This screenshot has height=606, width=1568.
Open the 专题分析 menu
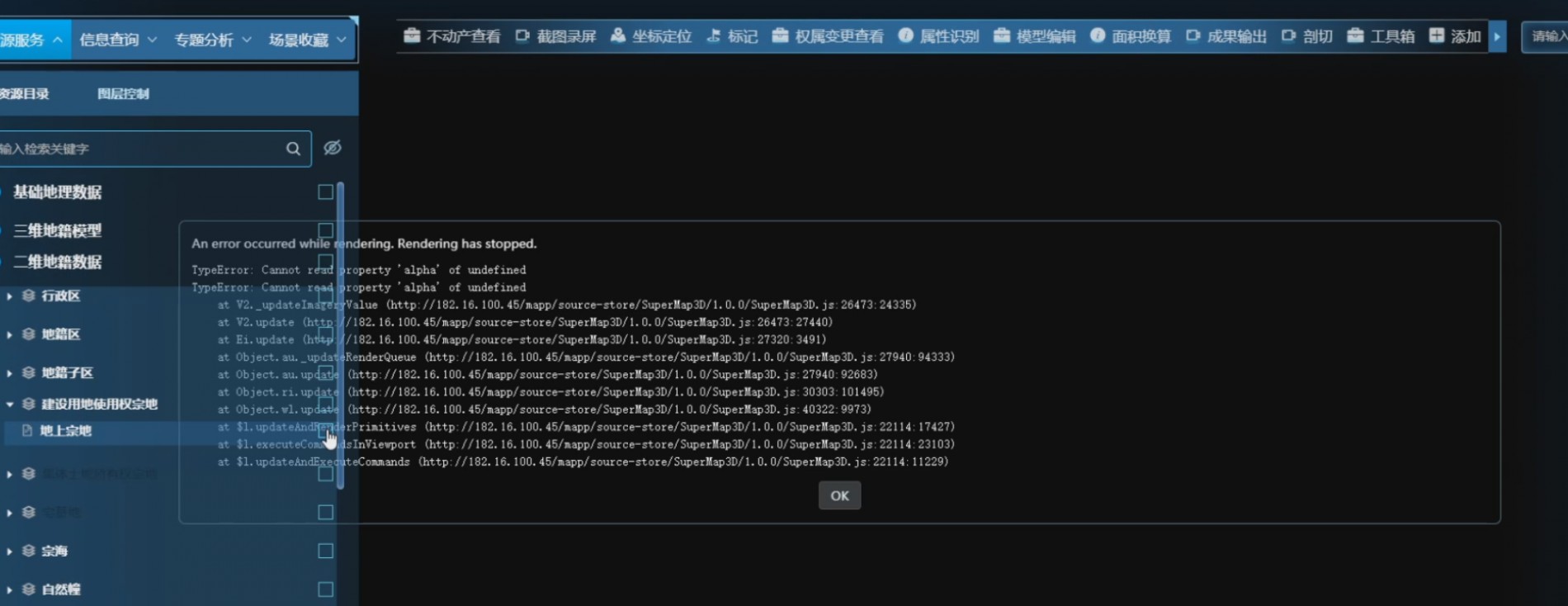pyautogui.click(x=212, y=40)
